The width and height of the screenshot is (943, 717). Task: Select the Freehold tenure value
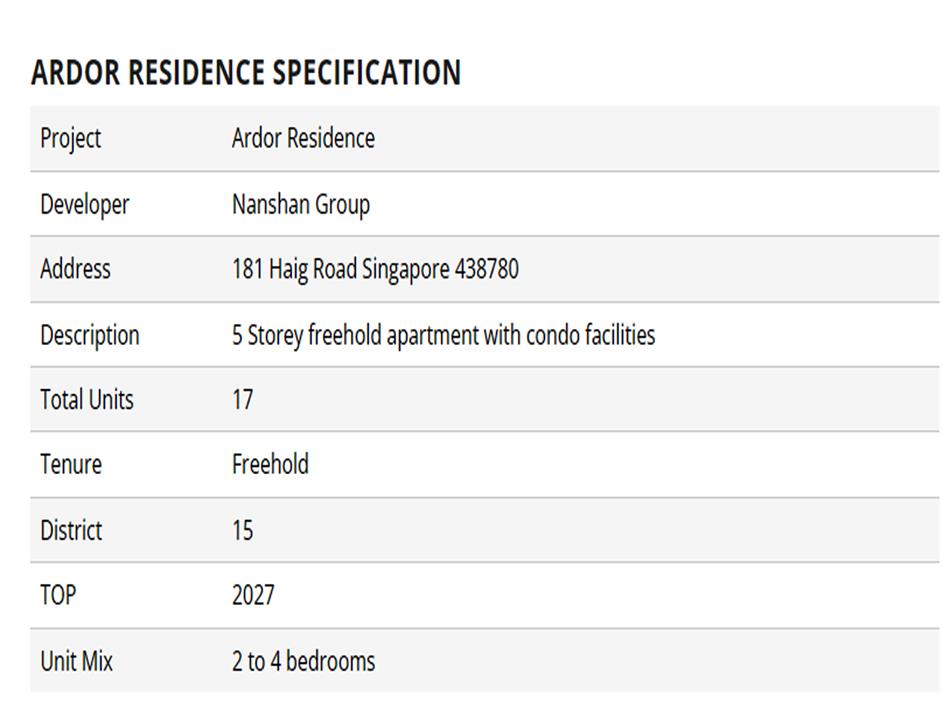pyautogui.click(x=270, y=465)
